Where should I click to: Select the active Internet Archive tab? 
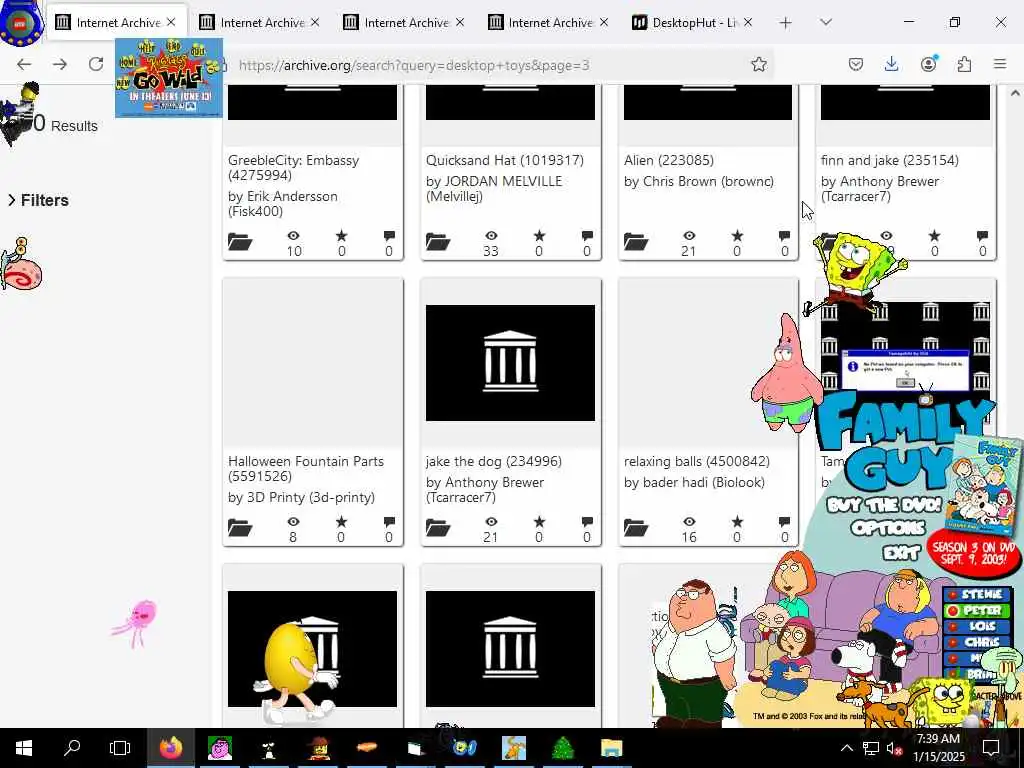[118, 23]
